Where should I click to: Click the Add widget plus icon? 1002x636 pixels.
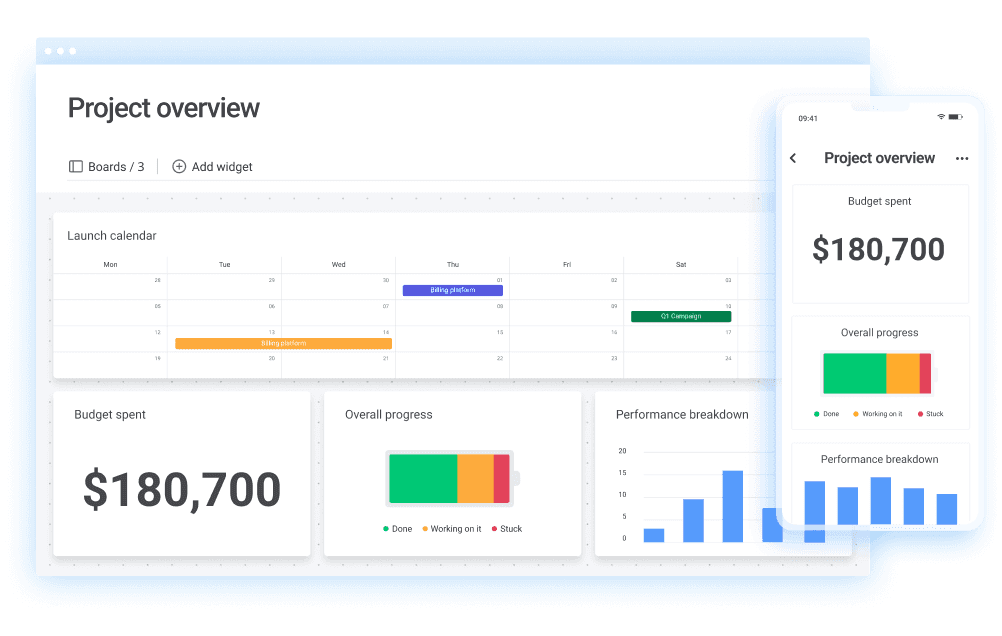pos(179,167)
